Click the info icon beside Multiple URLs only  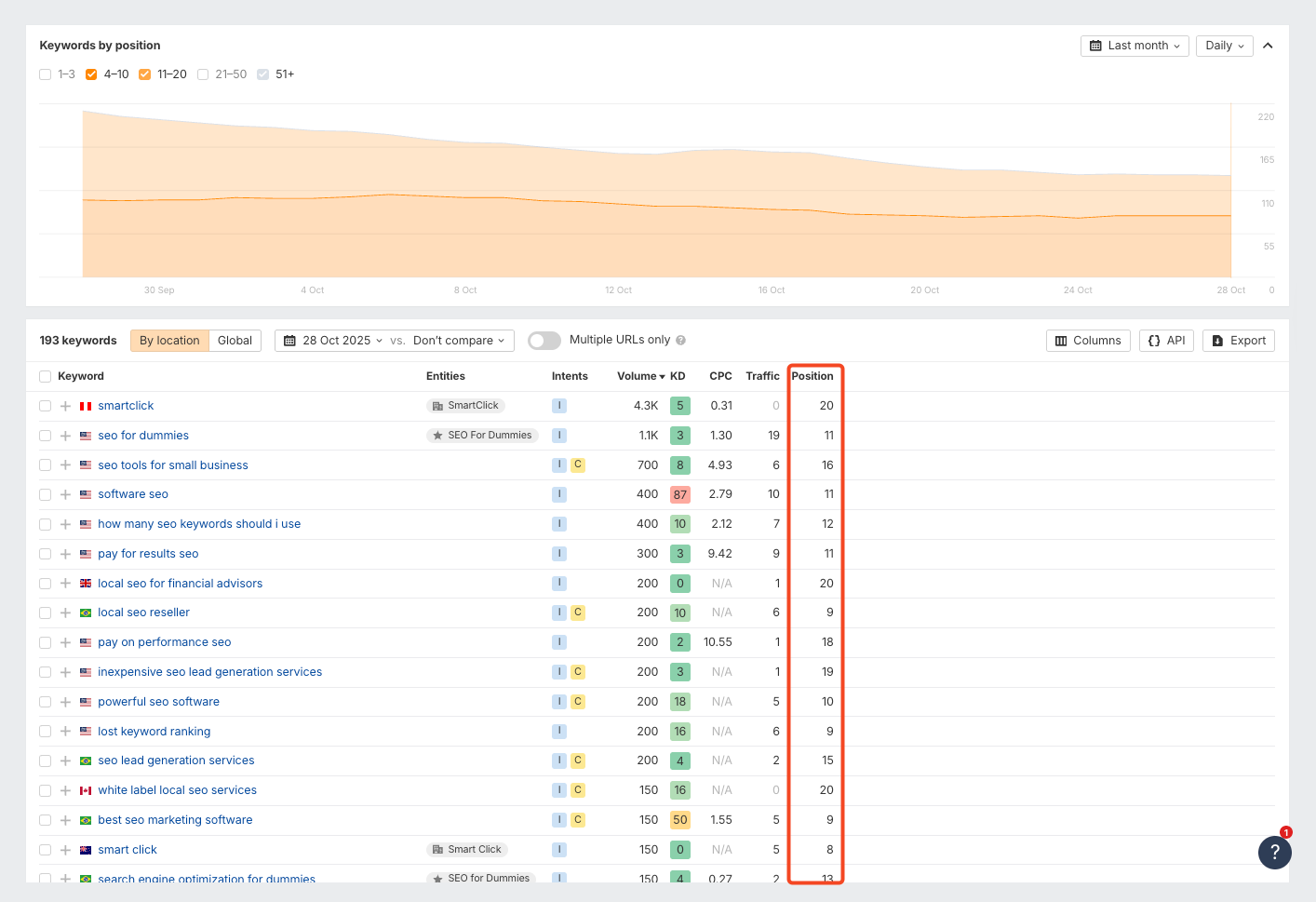pyautogui.click(x=680, y=341)
